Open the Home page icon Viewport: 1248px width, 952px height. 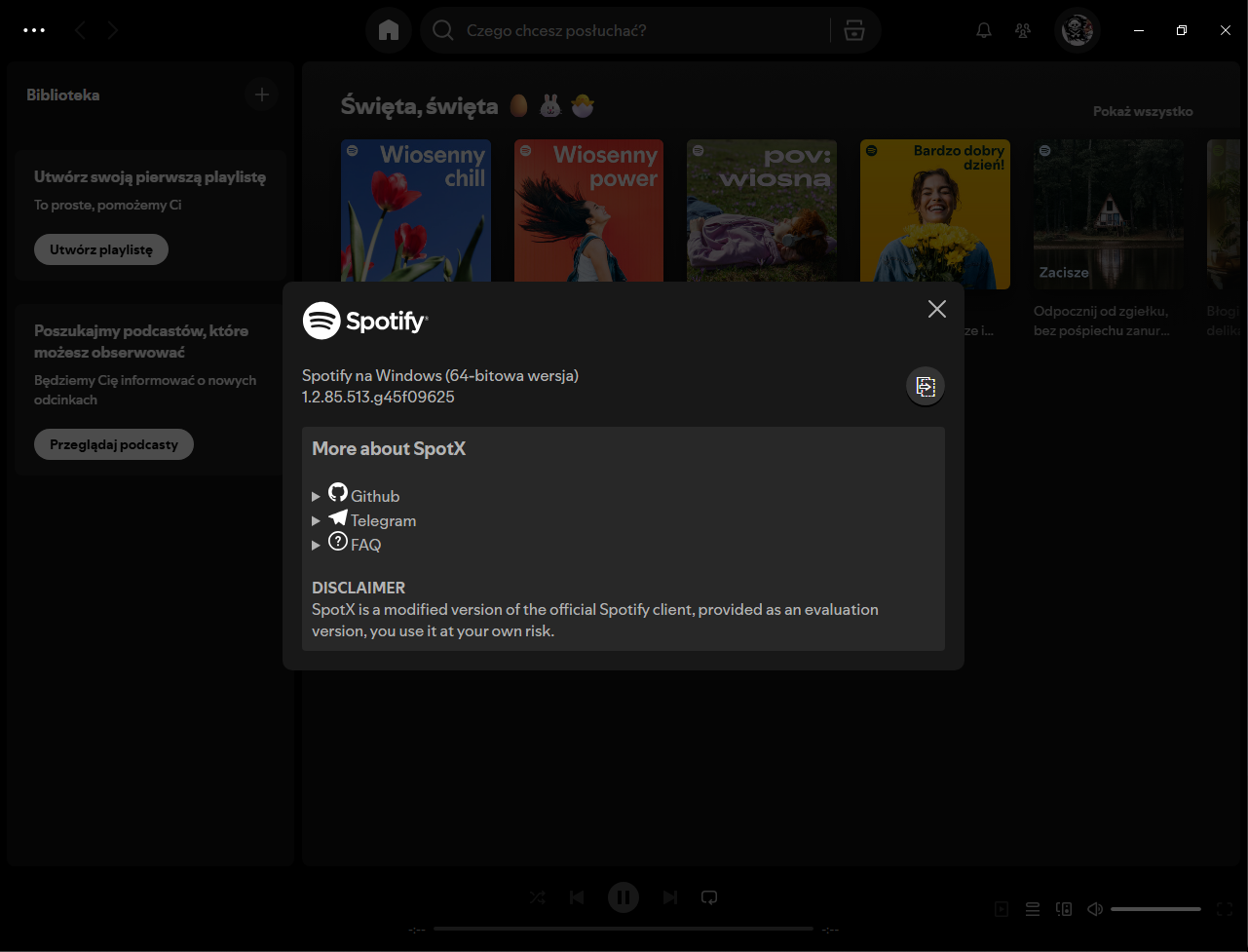[x=389, y=30]
